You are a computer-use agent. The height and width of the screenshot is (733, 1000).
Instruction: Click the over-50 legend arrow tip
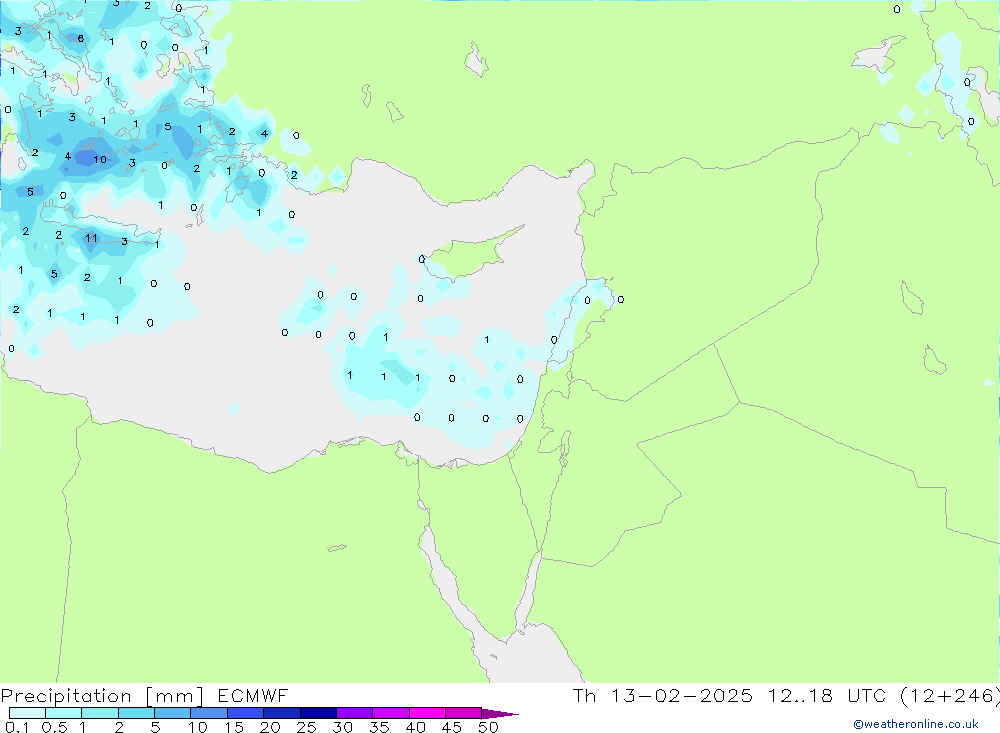pos(500,714)
